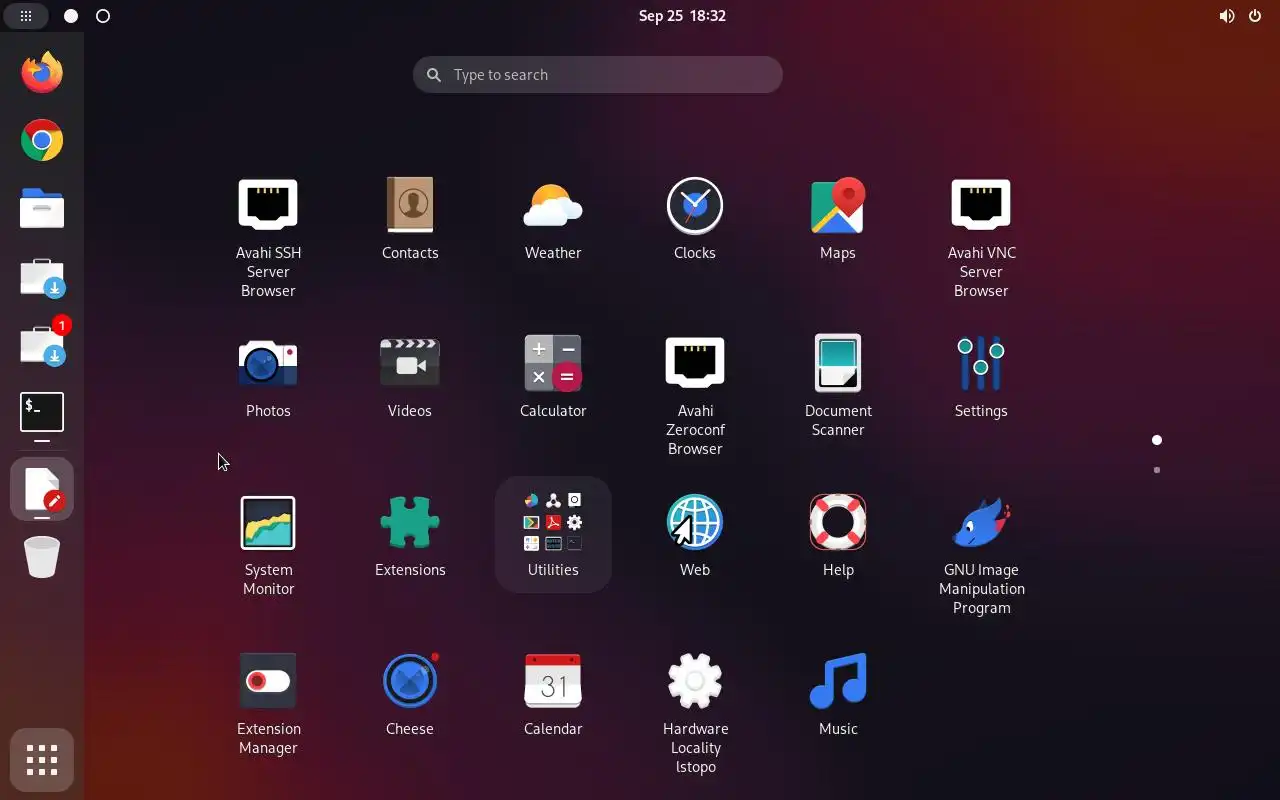Screen dimensions: 1280x800
Task: Open Files manager from the dock
Action: click(x=42, y=208)
